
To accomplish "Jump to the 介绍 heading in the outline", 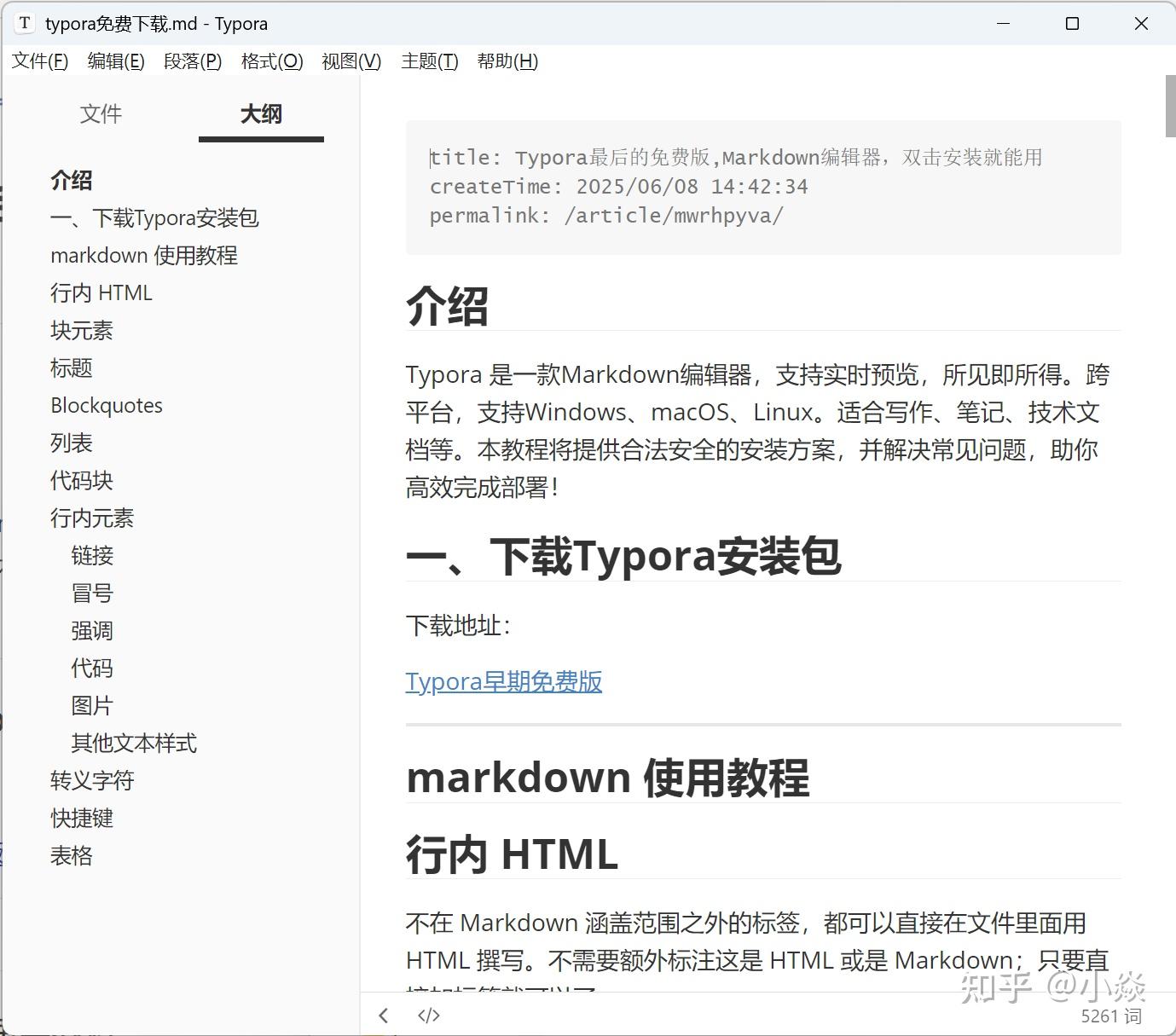I will pyautogui.click(x=72, y=180).
